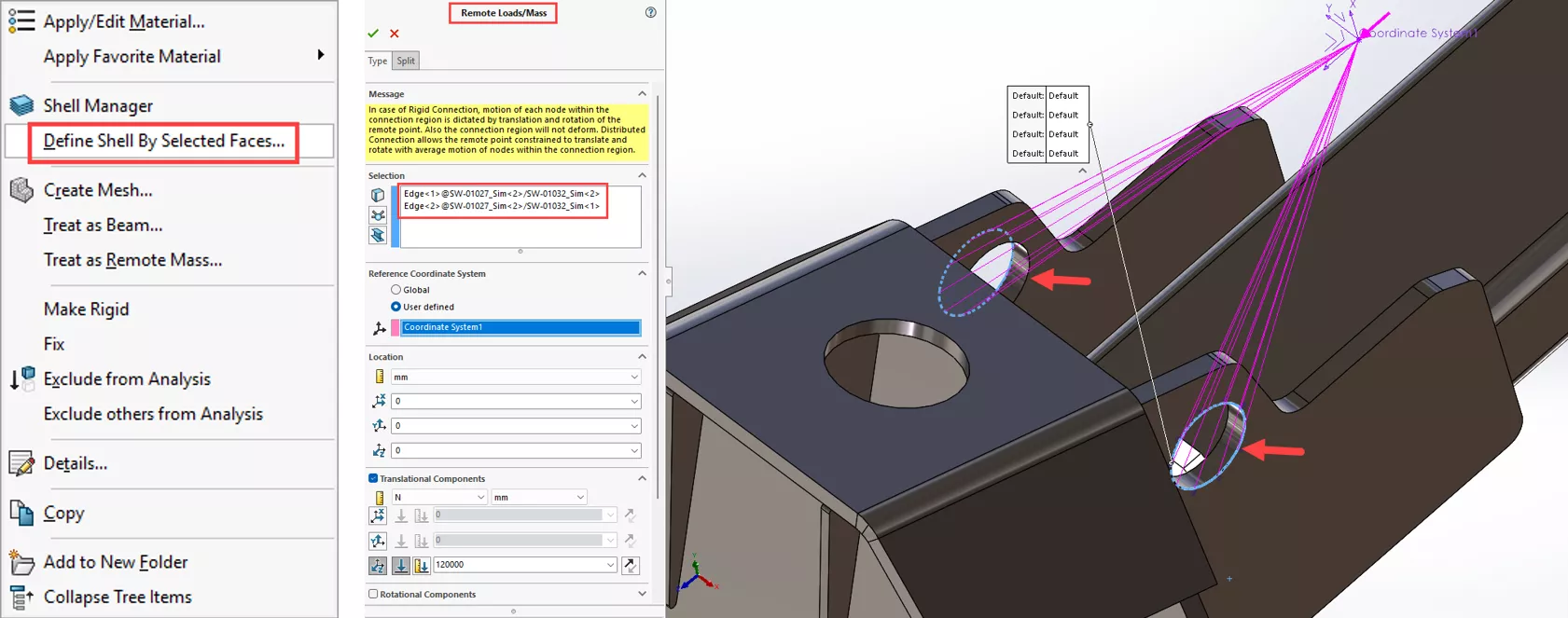Uncheck Translational Components checkbox
Screen dimensions: 1568x618
click(373, 478)
